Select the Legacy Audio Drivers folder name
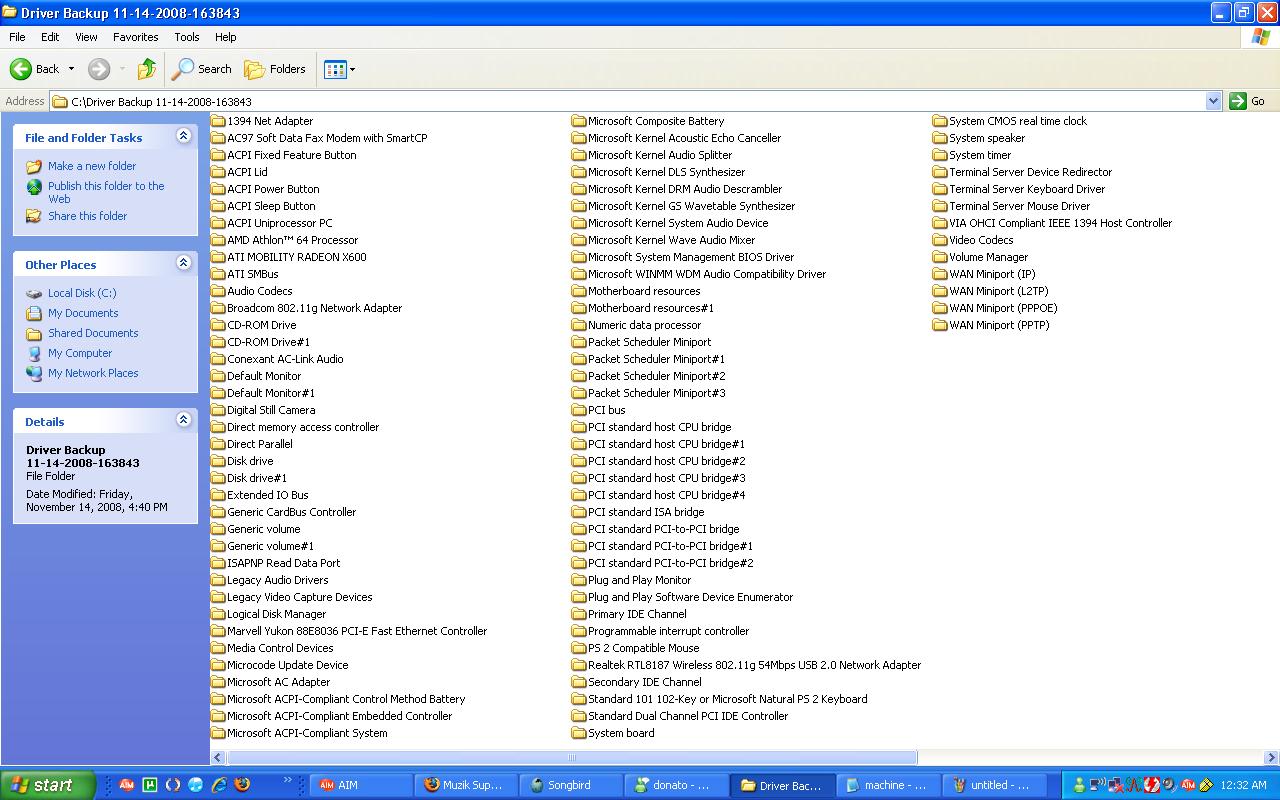This screenshot has width=1280, height=800. [278, 580]
